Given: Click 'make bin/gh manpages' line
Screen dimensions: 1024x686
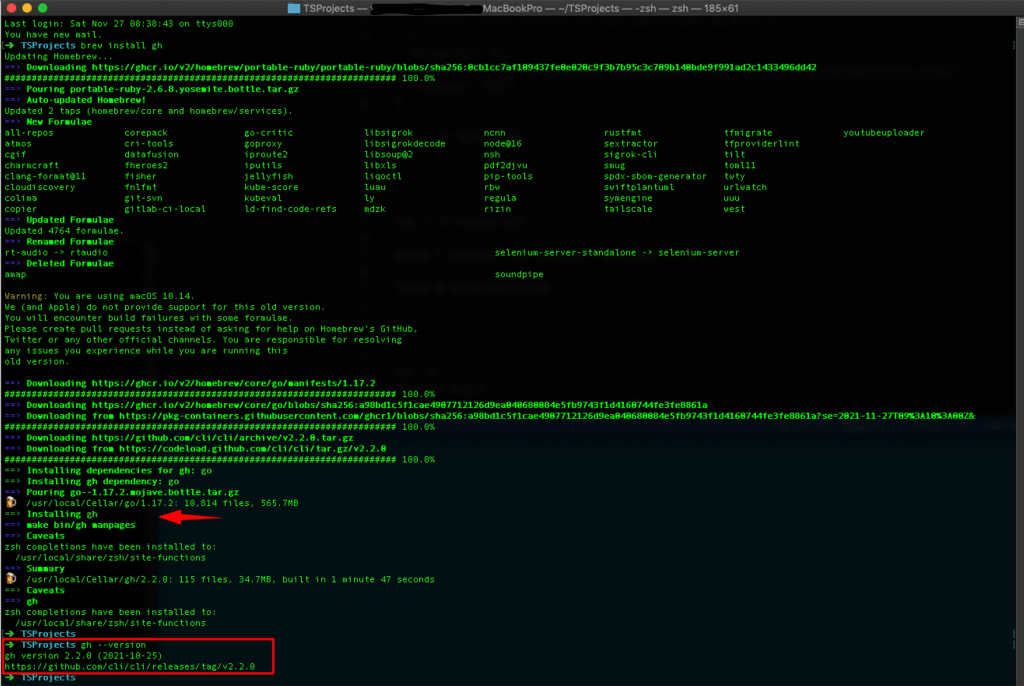Looking at the screenshot, I should pos(81,525).
